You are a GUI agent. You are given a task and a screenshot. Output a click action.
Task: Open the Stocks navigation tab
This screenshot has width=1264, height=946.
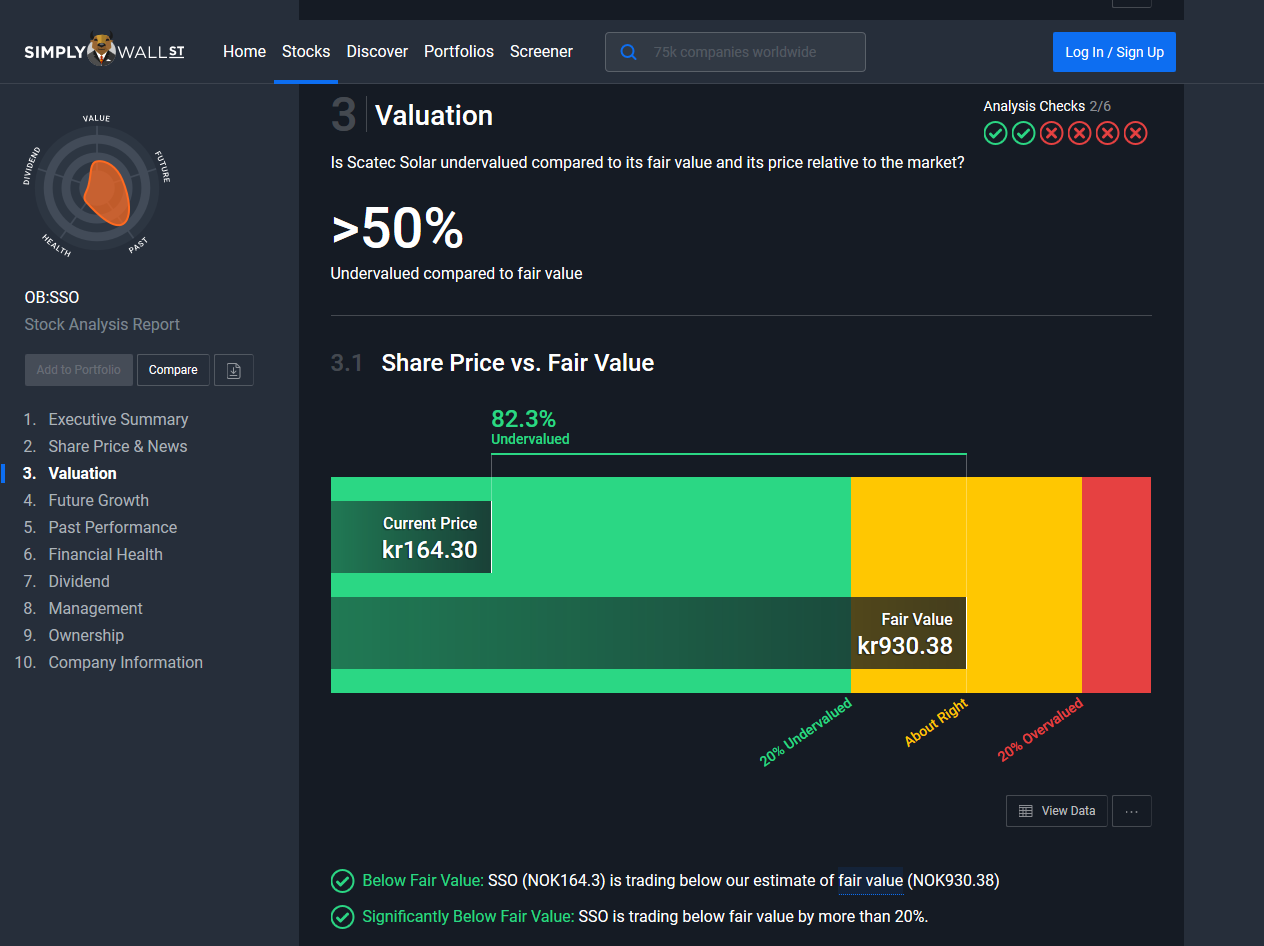tap(306, 52)
